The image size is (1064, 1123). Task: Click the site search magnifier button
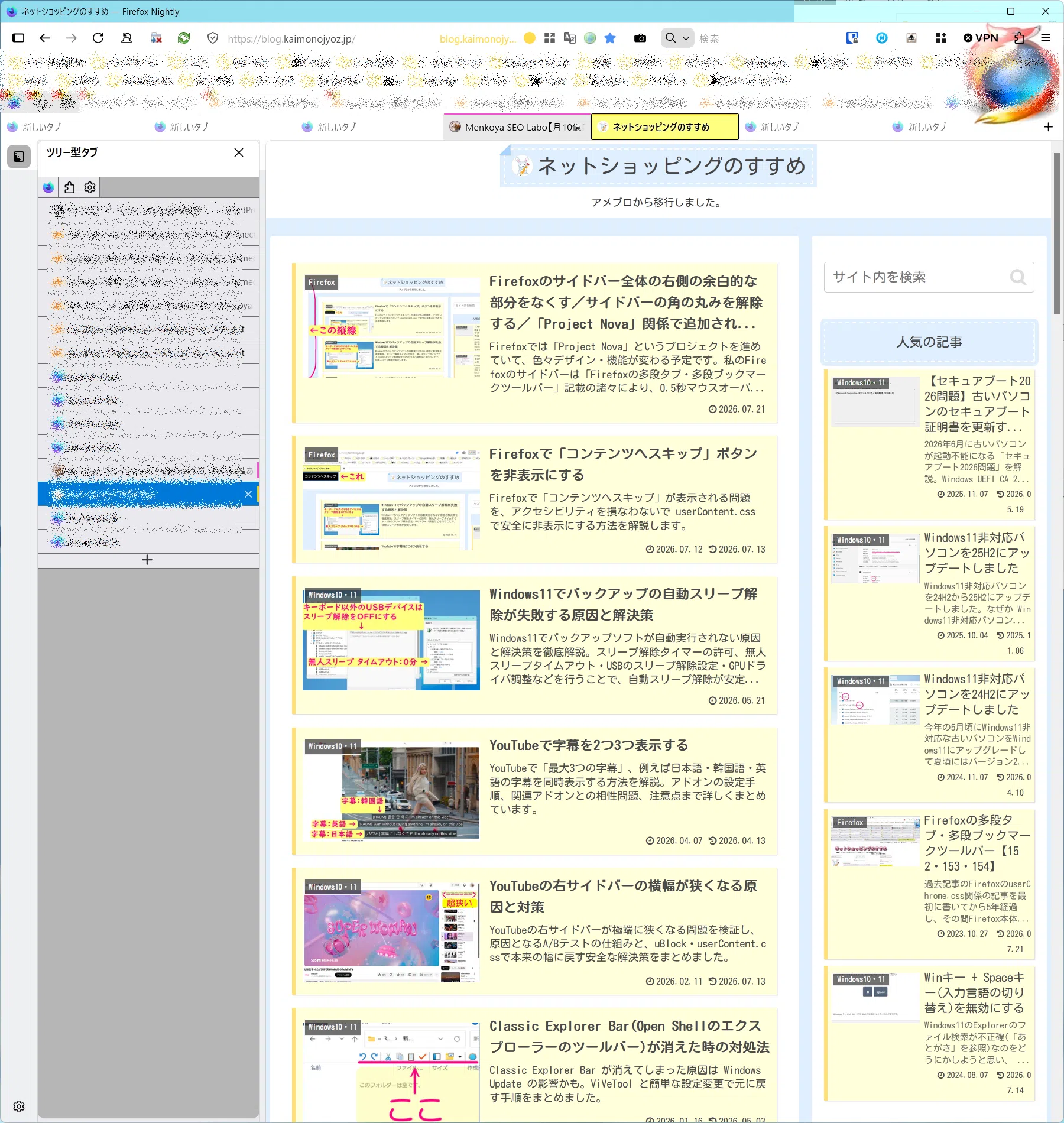point(1018,277)
